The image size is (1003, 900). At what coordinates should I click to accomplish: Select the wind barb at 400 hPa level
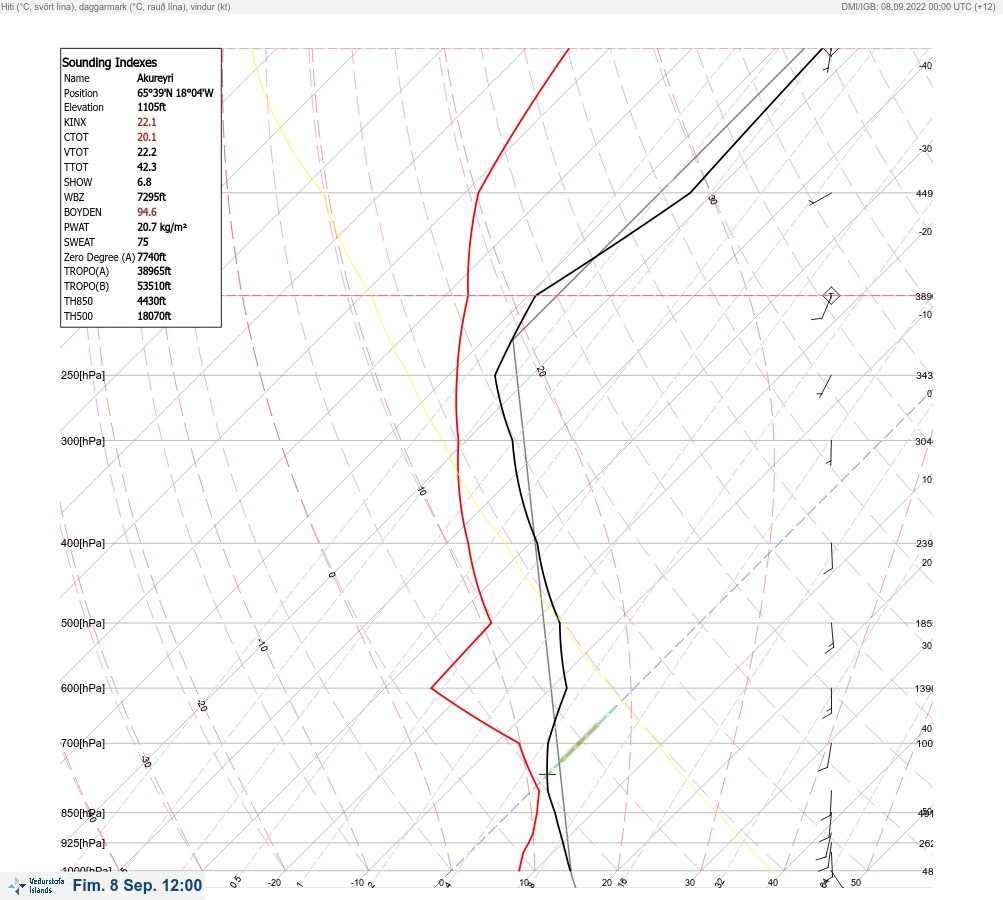pos(829,558)
